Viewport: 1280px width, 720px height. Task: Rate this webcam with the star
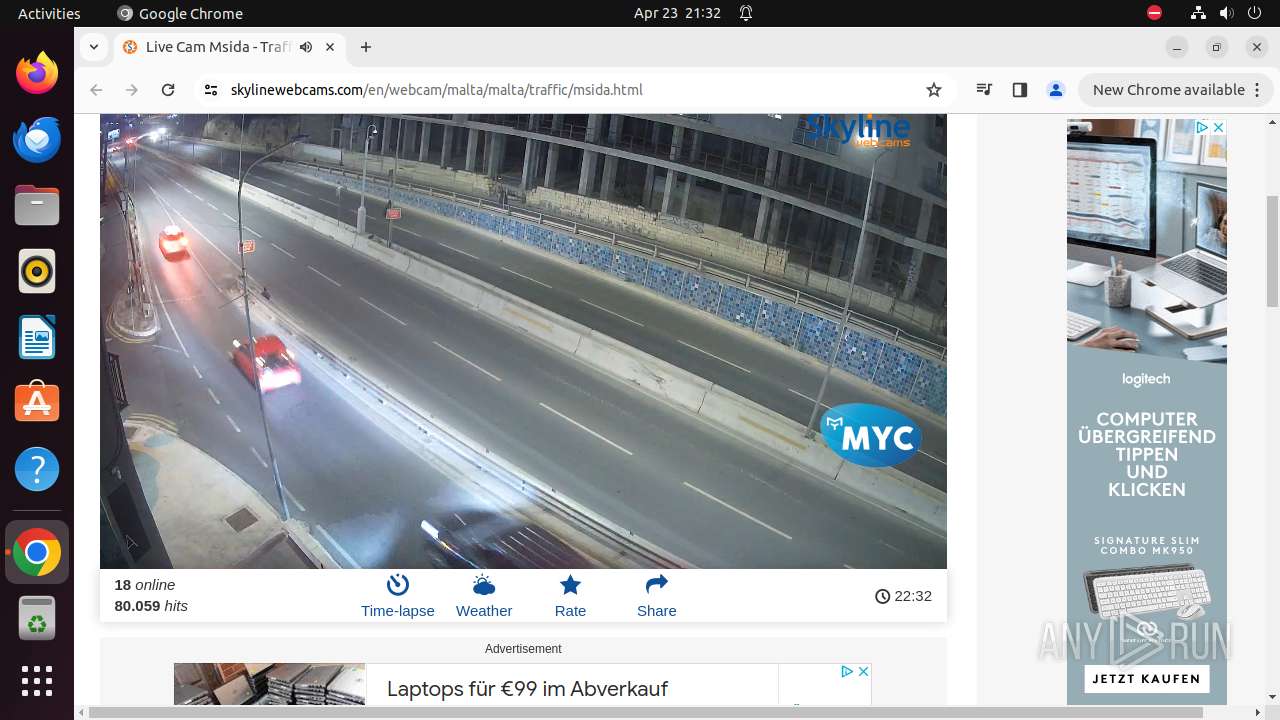(570, 596)
